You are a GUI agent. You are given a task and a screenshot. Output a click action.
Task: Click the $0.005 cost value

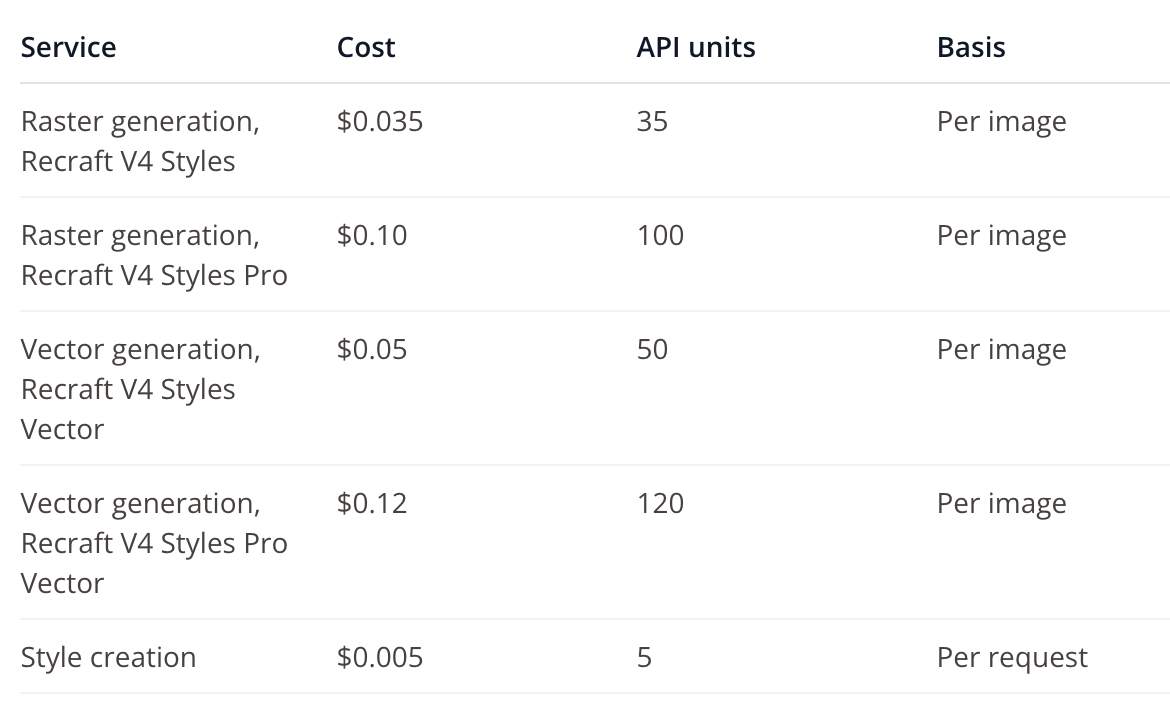[x=380, y=657]
